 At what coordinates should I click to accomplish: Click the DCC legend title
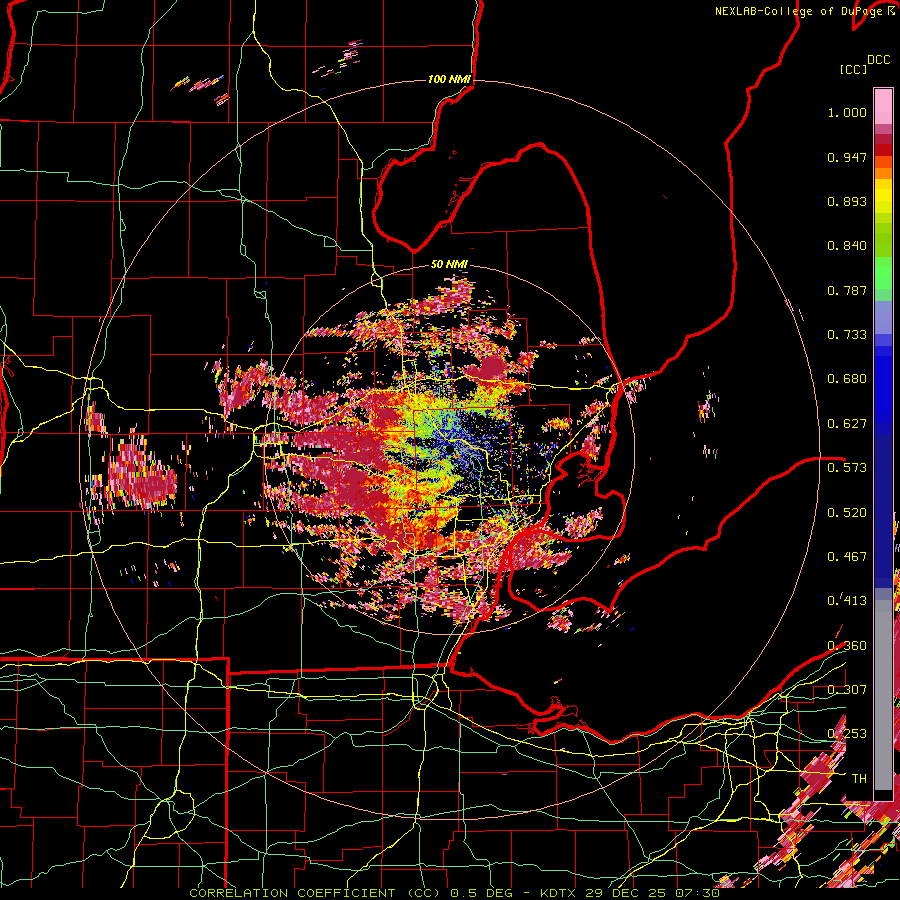tap(878, 60)
